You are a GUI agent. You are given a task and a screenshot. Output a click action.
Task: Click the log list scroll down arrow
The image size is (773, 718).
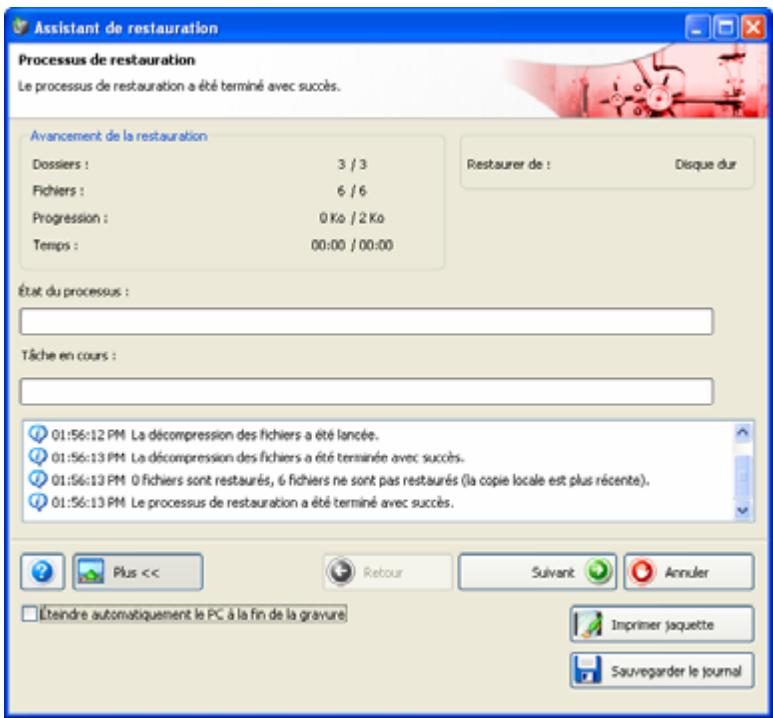[742, 510]
